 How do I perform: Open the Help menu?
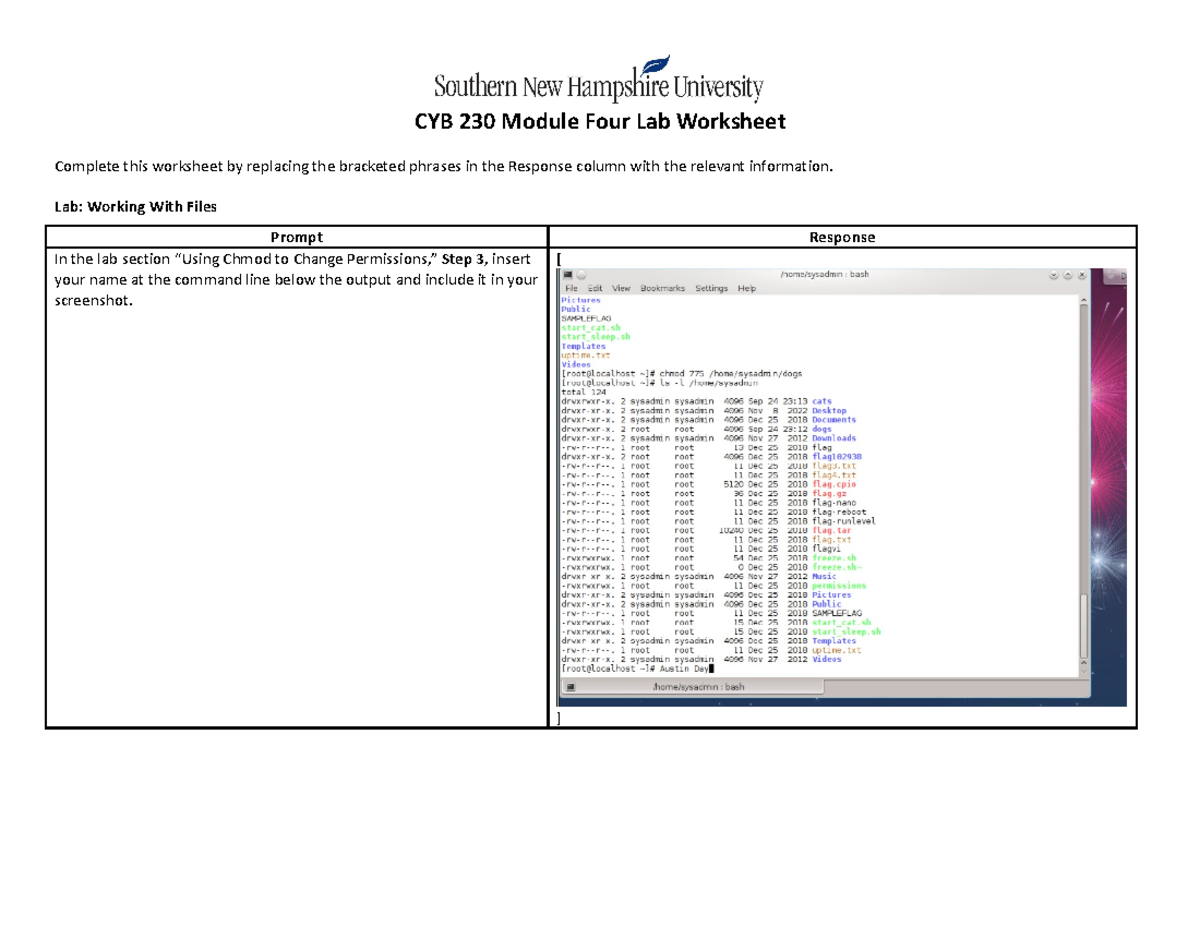pos(747,288)
